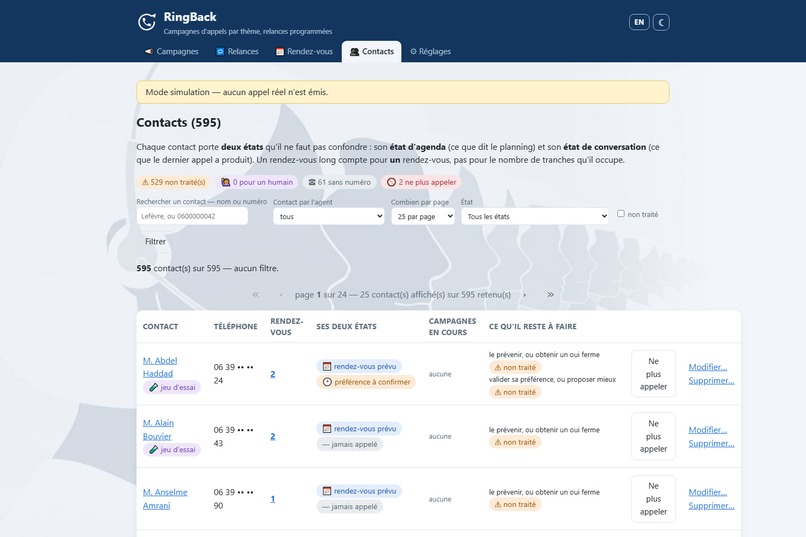Click the 529 non traité(s) badge

(x=174, y=182)
